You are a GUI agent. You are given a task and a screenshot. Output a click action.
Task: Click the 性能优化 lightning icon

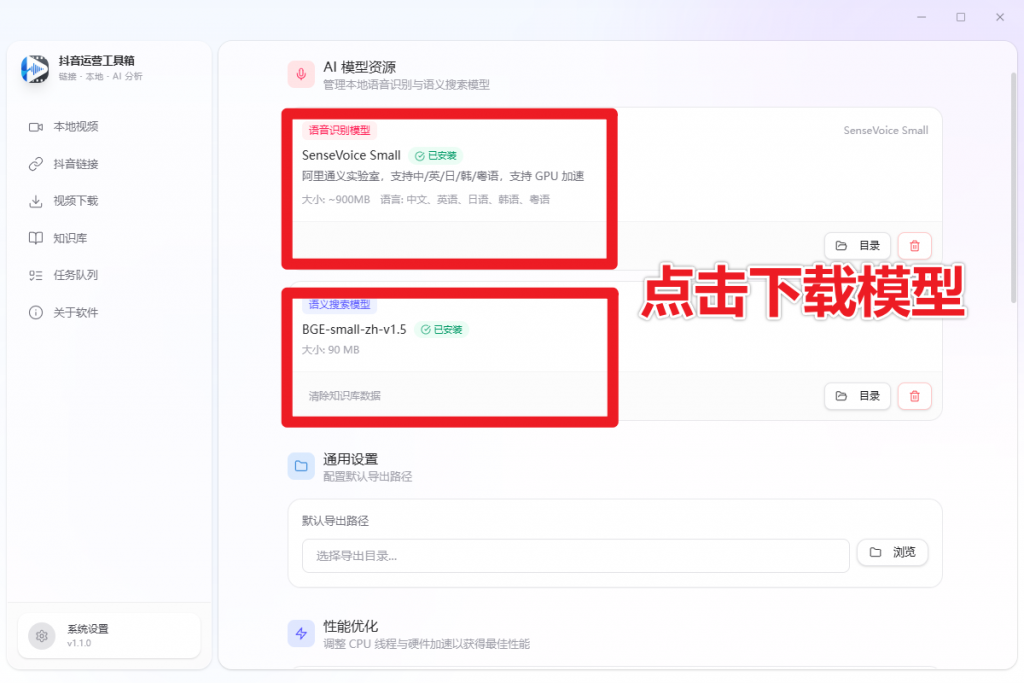(x=301, y=634)
